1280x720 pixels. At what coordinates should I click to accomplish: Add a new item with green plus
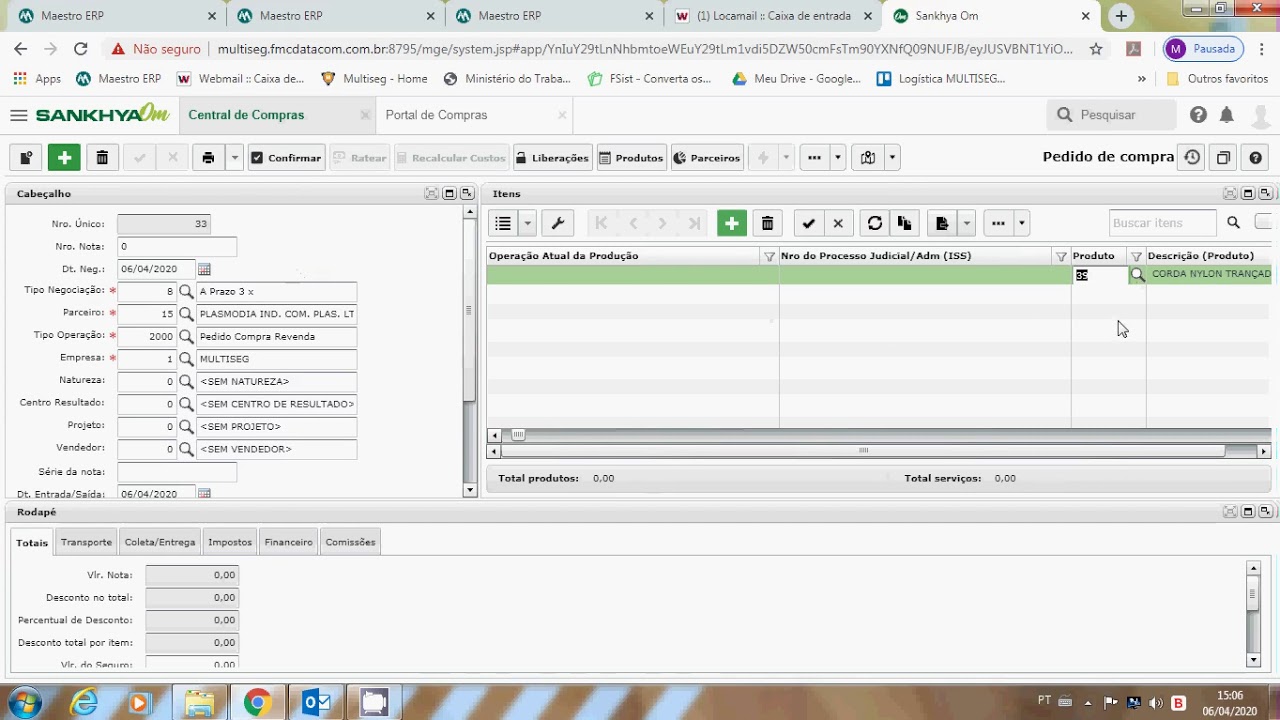pos(732,223)
